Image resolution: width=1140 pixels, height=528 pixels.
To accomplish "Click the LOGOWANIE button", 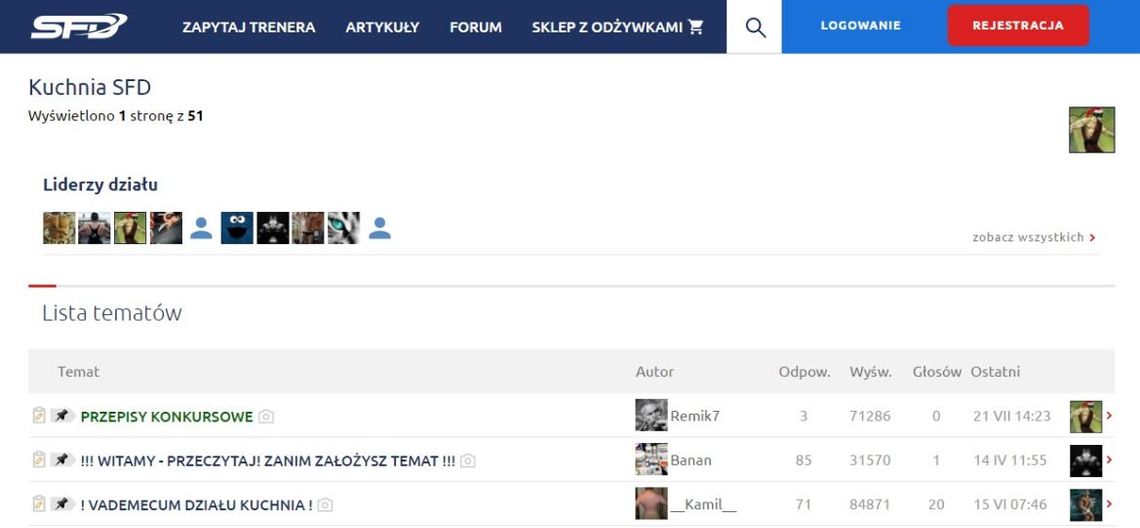I will coord(860,26).
